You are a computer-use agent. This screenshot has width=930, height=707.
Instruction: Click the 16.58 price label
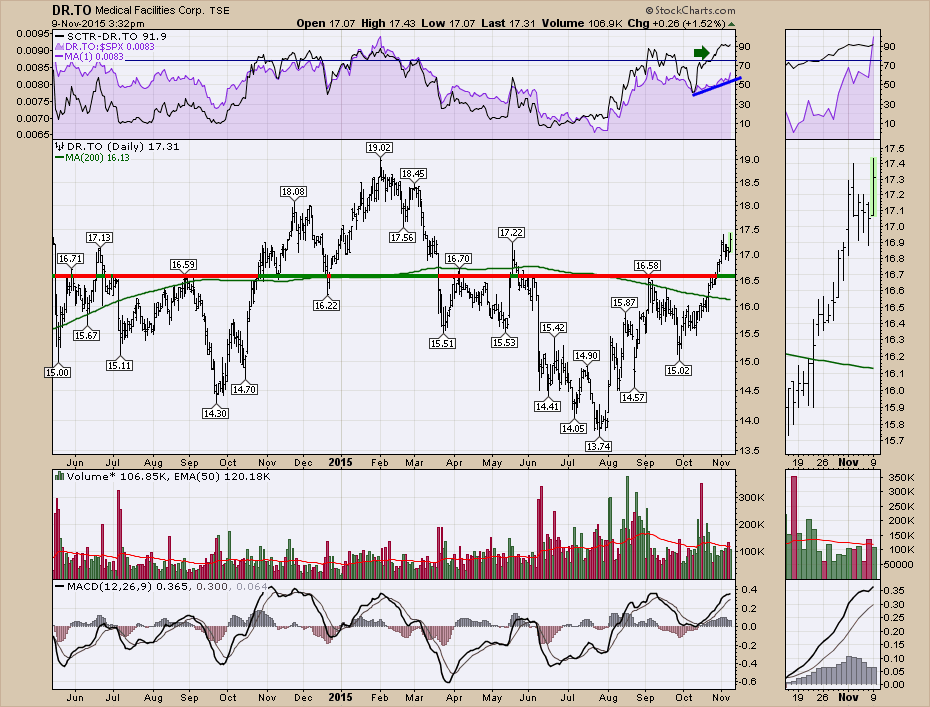(646, 265)
